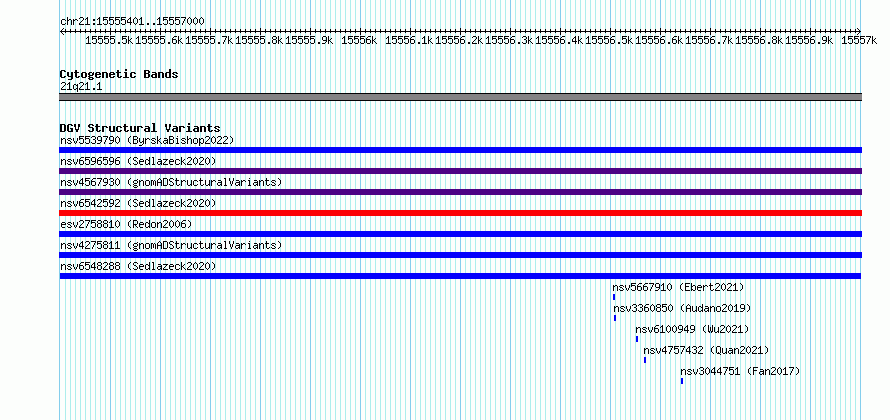
Task: Click the 15555.9k ruler position
Action: [x=309, y=40]
